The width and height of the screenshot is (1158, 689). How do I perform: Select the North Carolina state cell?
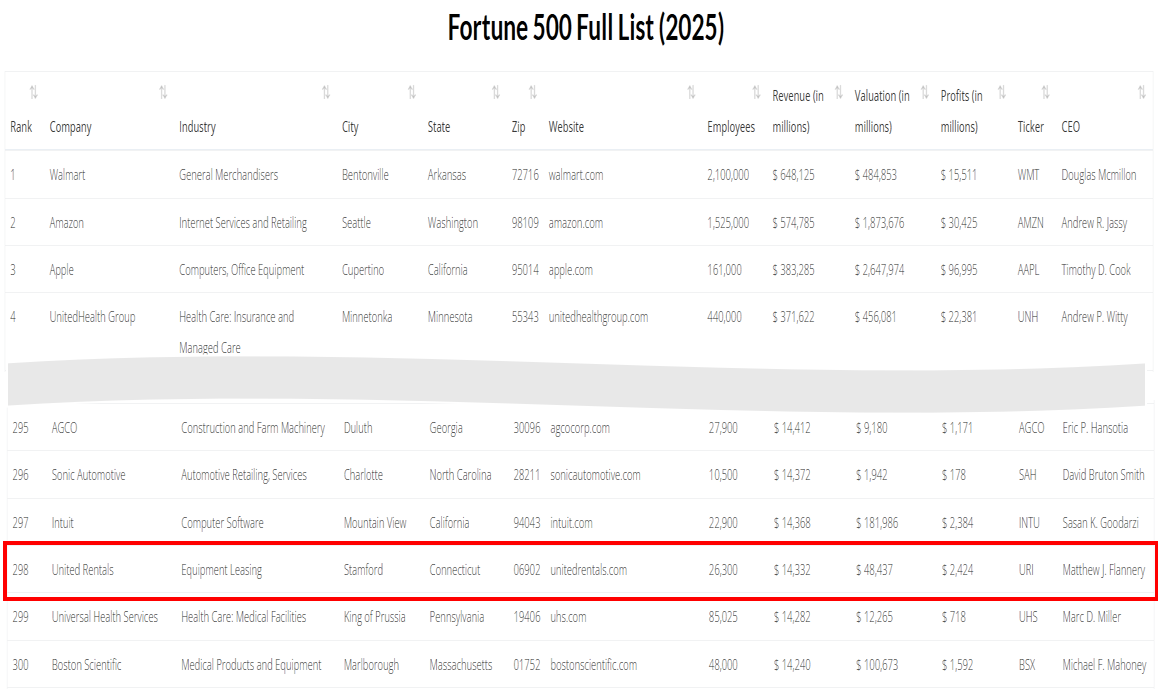pyautogui.click(x=460, y=476)
